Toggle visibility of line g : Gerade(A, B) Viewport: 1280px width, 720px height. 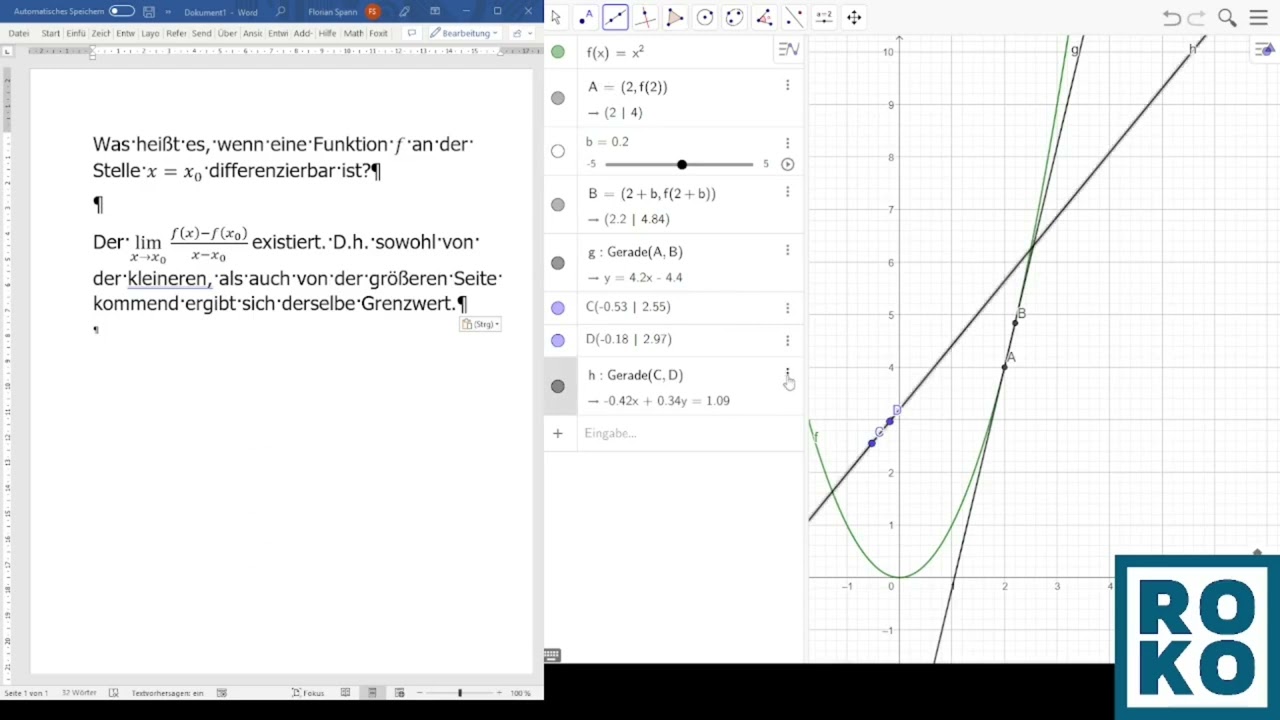558,263
